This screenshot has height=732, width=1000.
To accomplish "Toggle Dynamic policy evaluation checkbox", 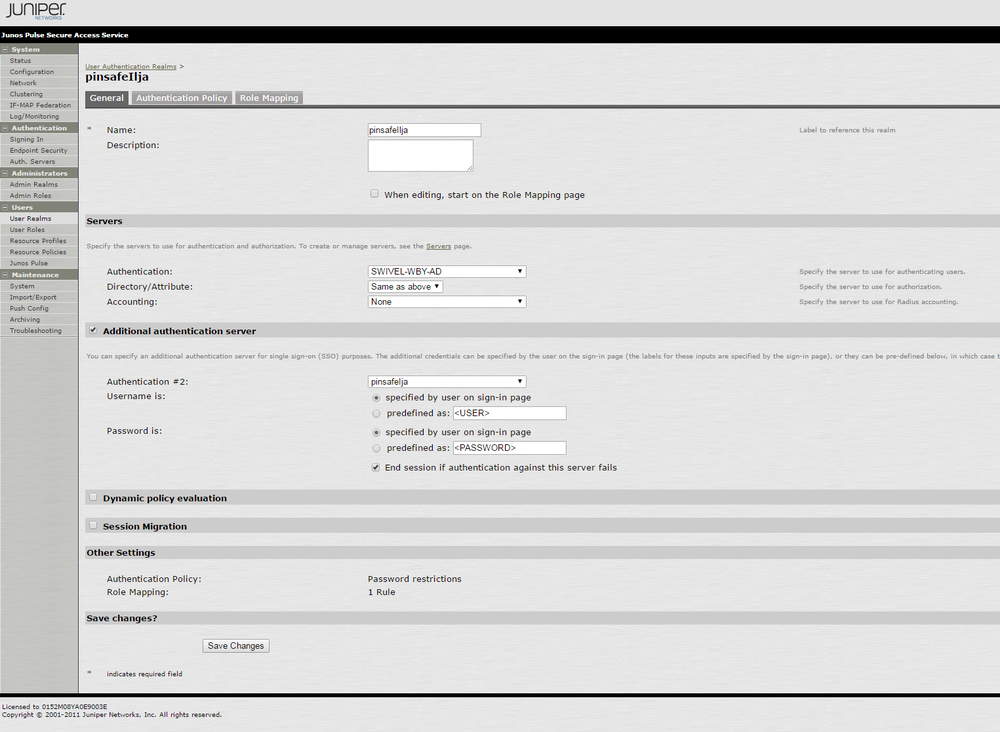I will [93, 497].
